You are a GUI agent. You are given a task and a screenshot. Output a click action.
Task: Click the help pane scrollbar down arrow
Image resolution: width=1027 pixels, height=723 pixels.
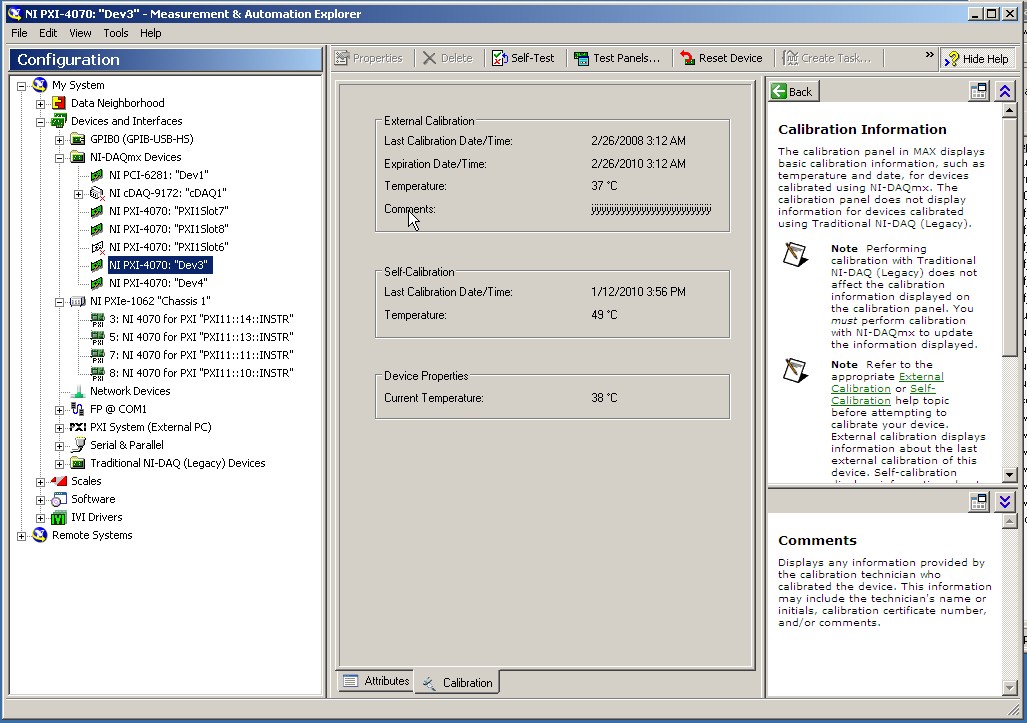pyautogui.click(x=1009, y=474)
